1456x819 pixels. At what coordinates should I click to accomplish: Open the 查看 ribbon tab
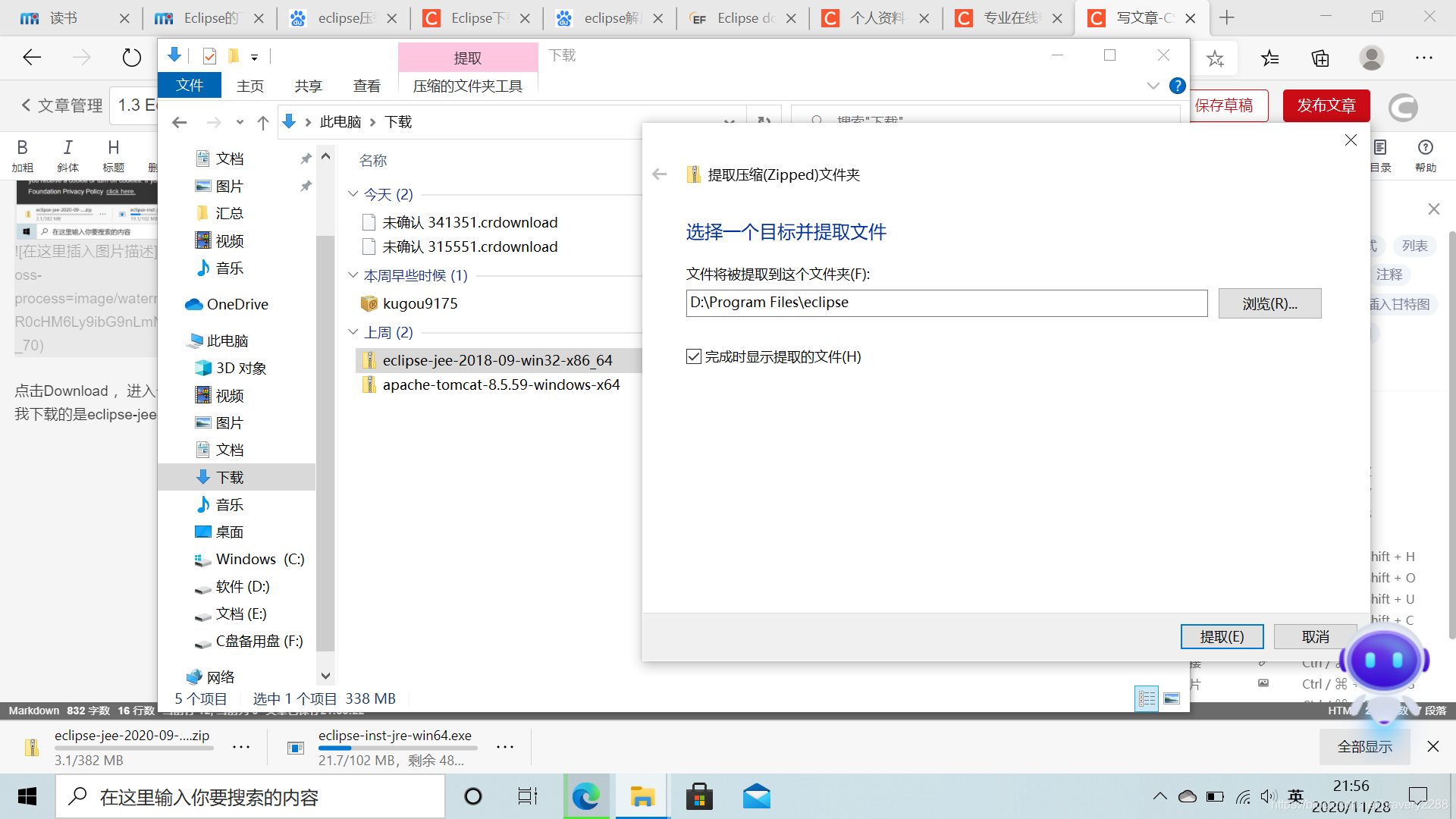367,86
